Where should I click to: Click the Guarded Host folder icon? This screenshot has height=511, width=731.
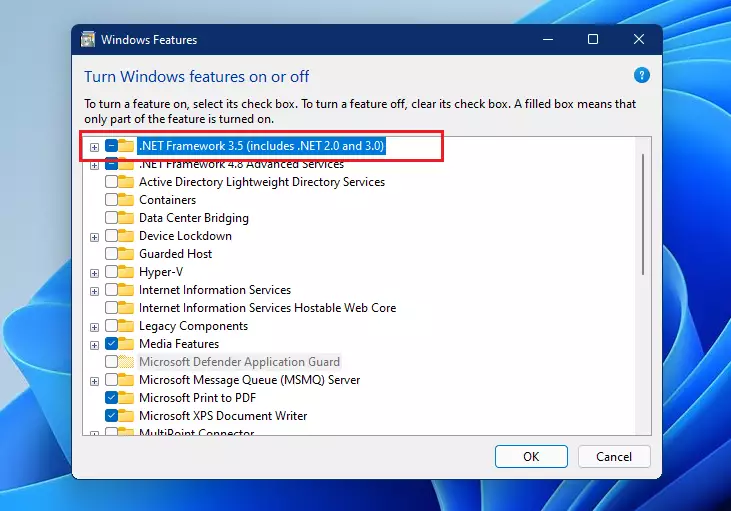(x=126, y=254)
